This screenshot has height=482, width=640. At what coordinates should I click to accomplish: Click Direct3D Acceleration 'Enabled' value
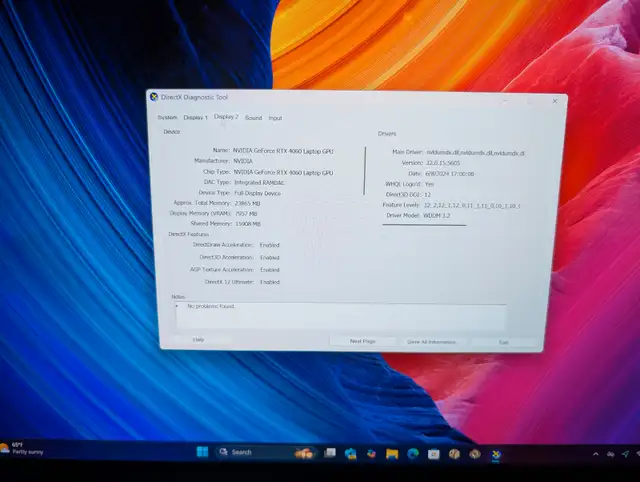(x=270, y=258)
